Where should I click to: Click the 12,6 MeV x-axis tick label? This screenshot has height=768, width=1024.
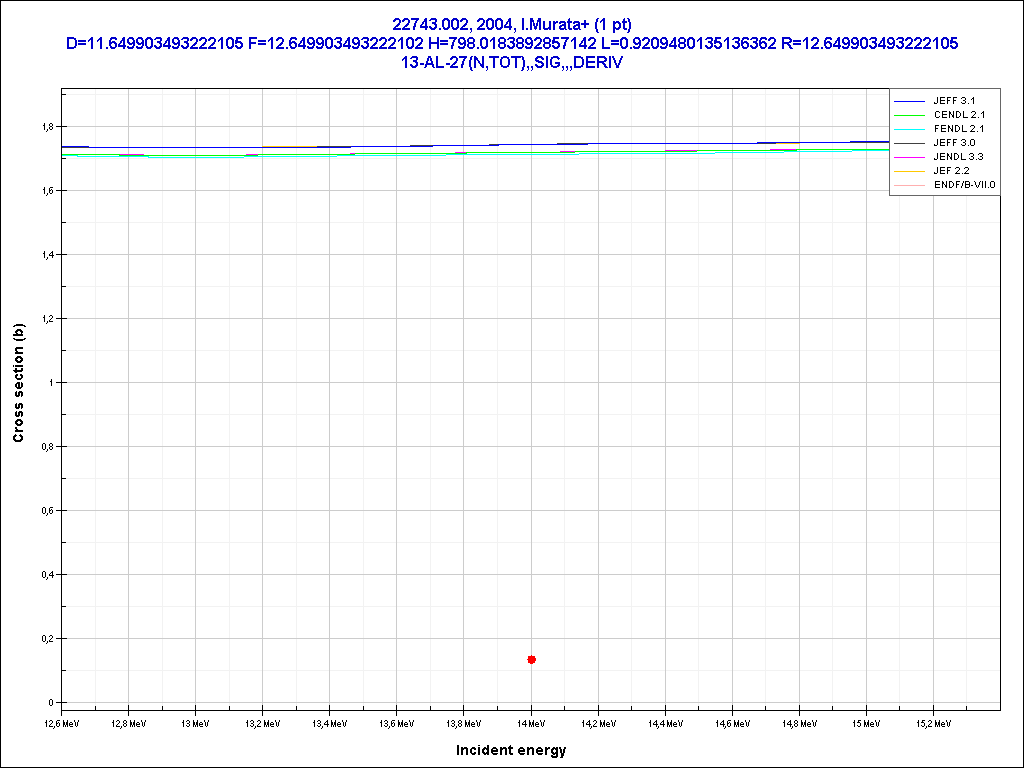(62, 722)
